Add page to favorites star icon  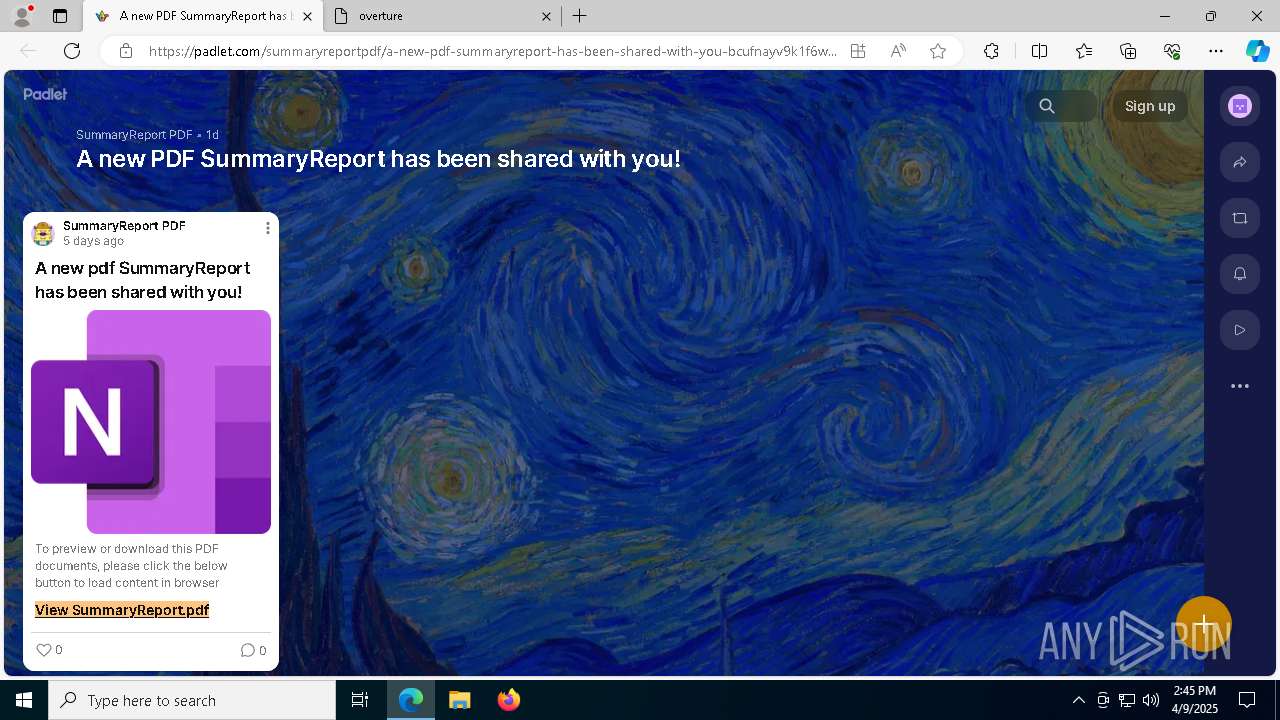(938, 51)
